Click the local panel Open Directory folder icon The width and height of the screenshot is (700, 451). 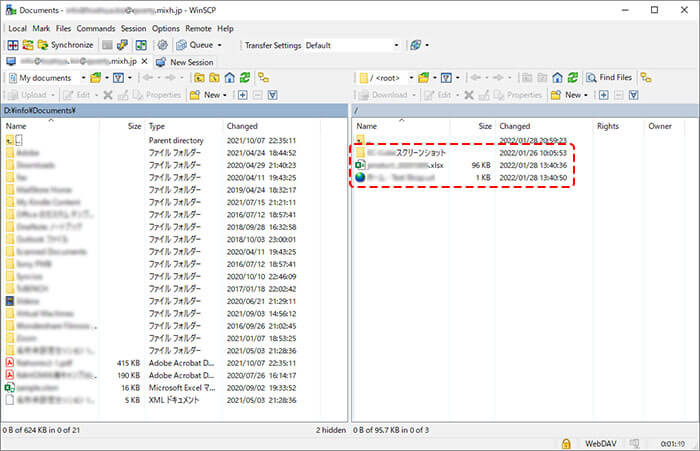(96, 78)
